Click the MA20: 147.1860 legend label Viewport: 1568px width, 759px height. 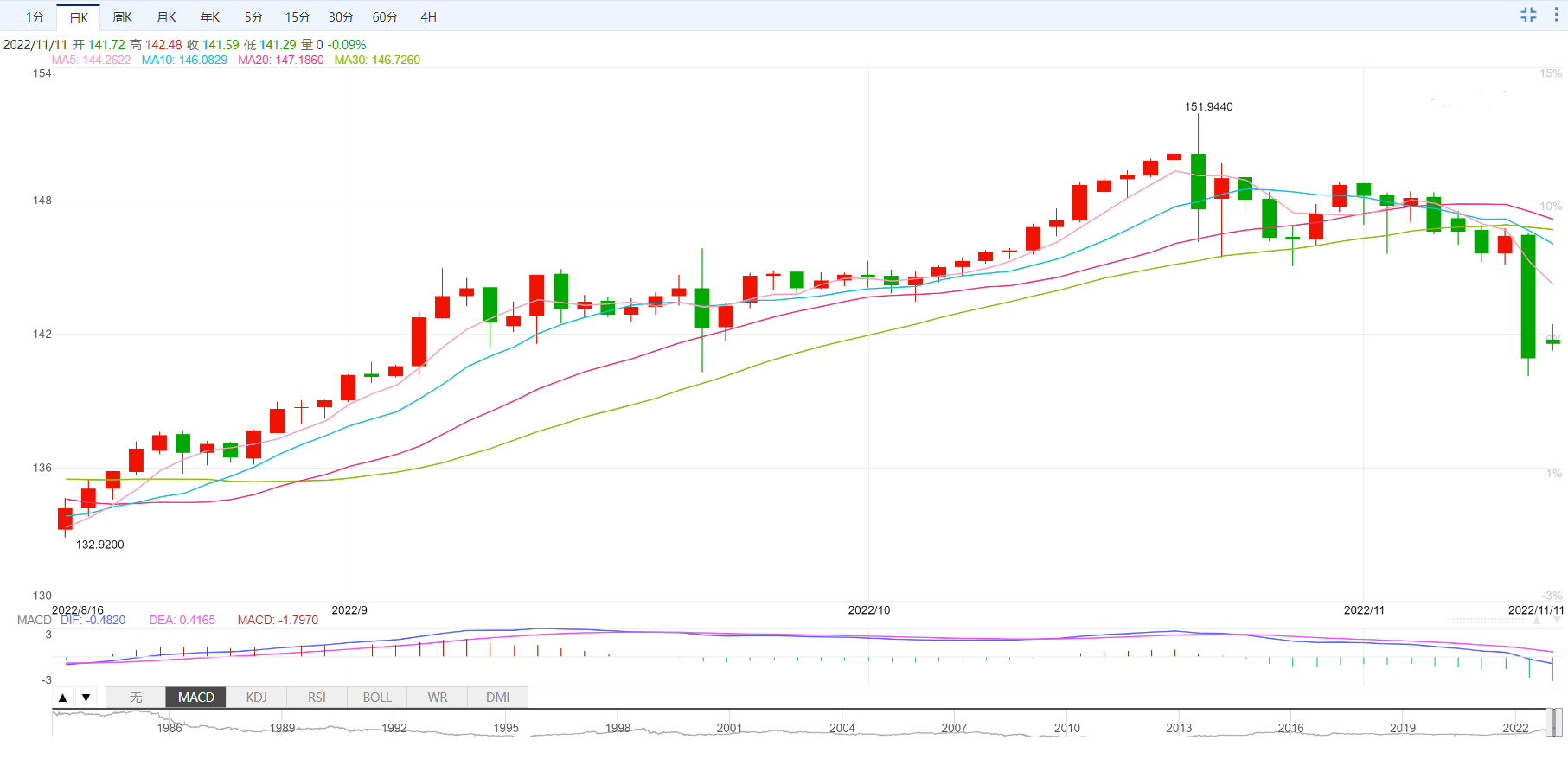[281, 60]
